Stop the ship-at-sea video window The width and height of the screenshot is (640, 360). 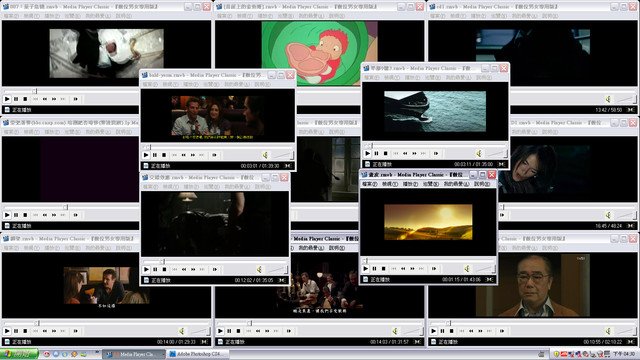click(386, 153)
